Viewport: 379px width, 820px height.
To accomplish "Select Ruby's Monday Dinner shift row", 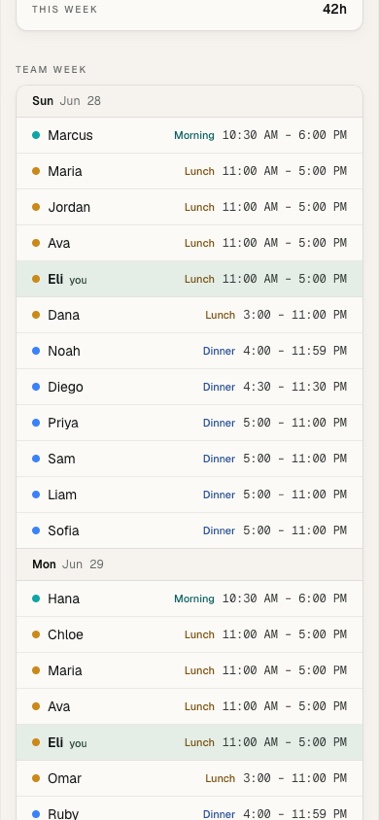I will [x=189, y=808].
